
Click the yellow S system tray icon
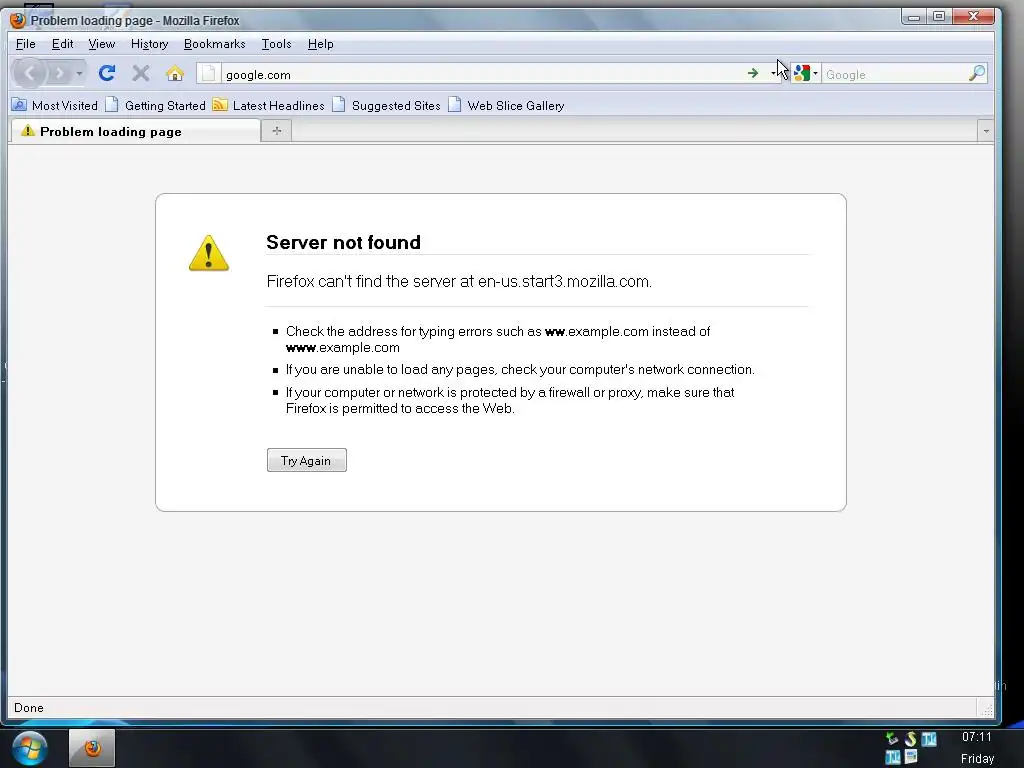click(x=910, y=739)
